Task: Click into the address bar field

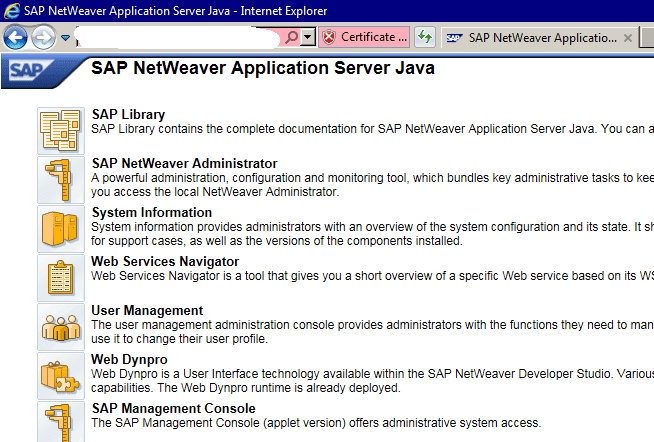Action: coord(178,38)
